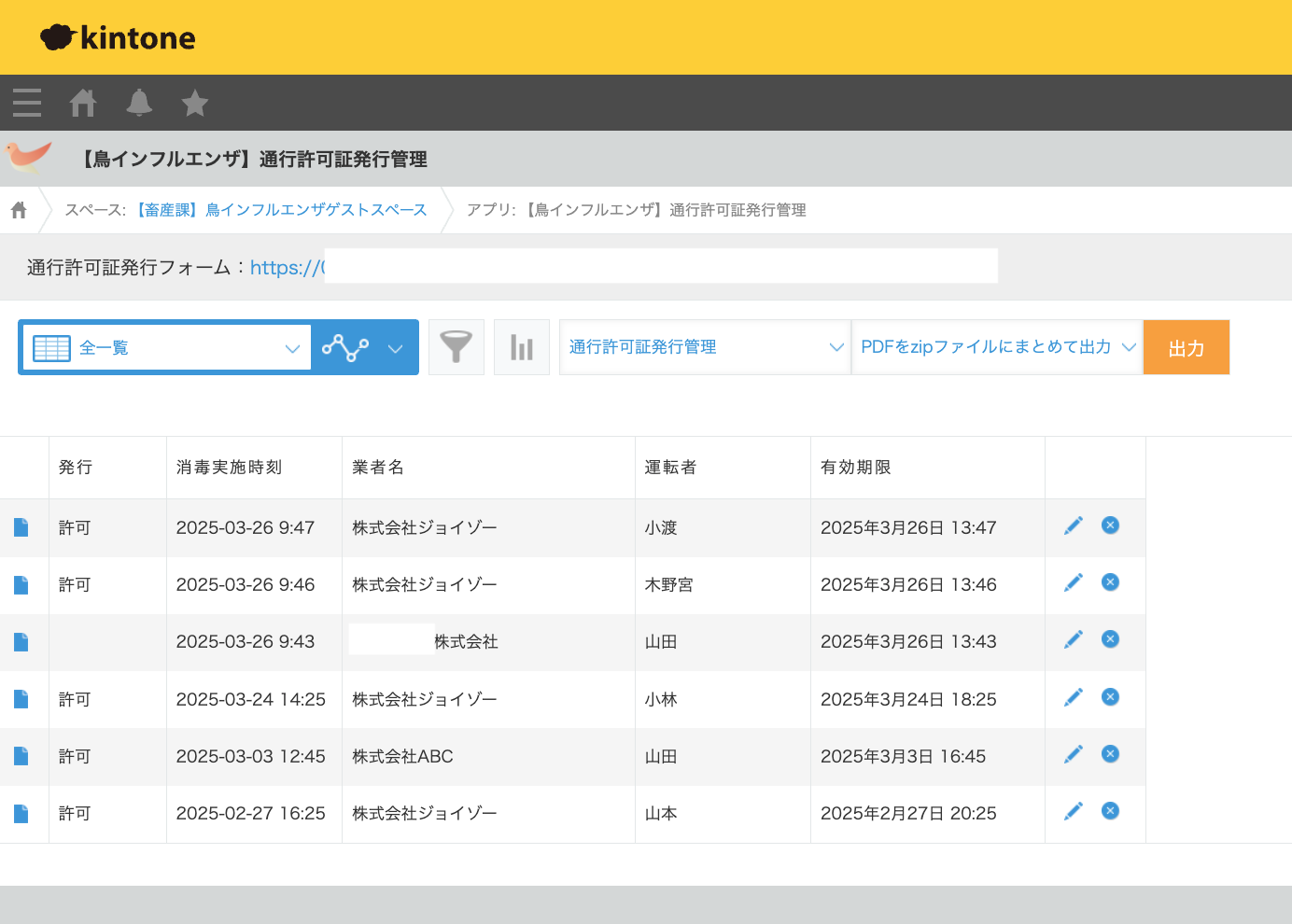Open the bar chart aggregate icon
1292x924 pixels.
click(x=522, y=347)
